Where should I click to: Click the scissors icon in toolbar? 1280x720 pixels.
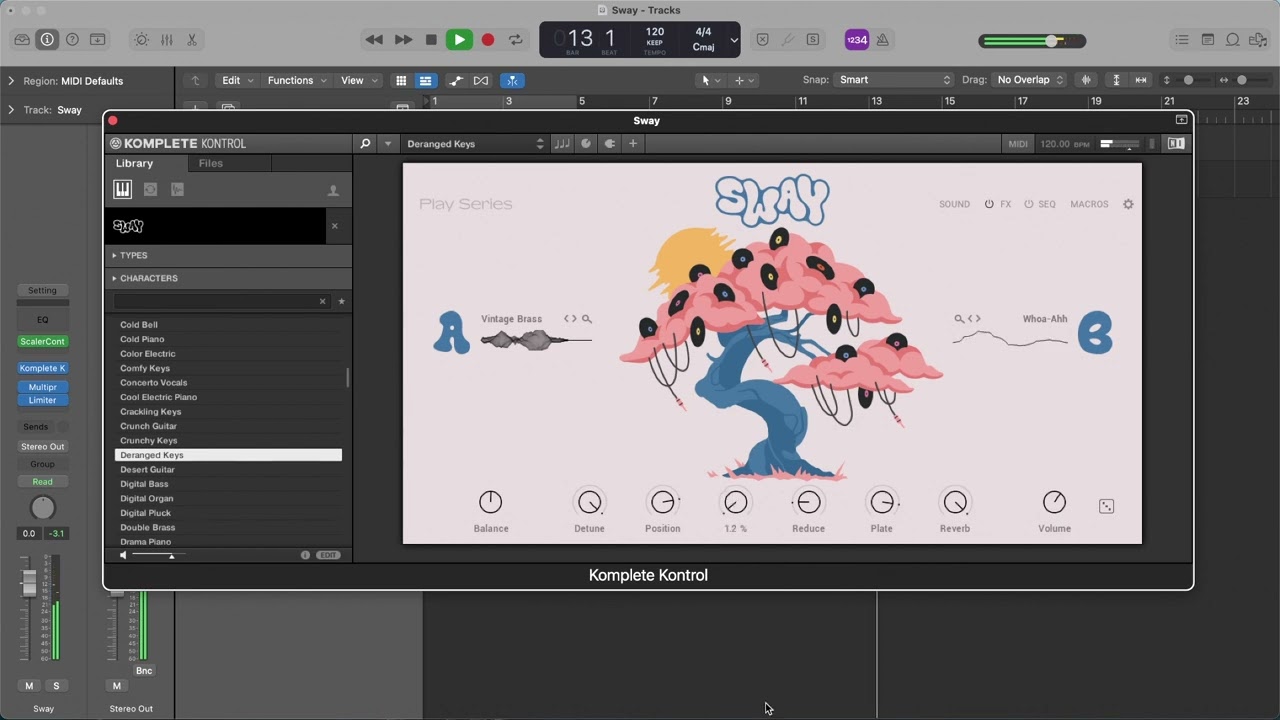192,40
